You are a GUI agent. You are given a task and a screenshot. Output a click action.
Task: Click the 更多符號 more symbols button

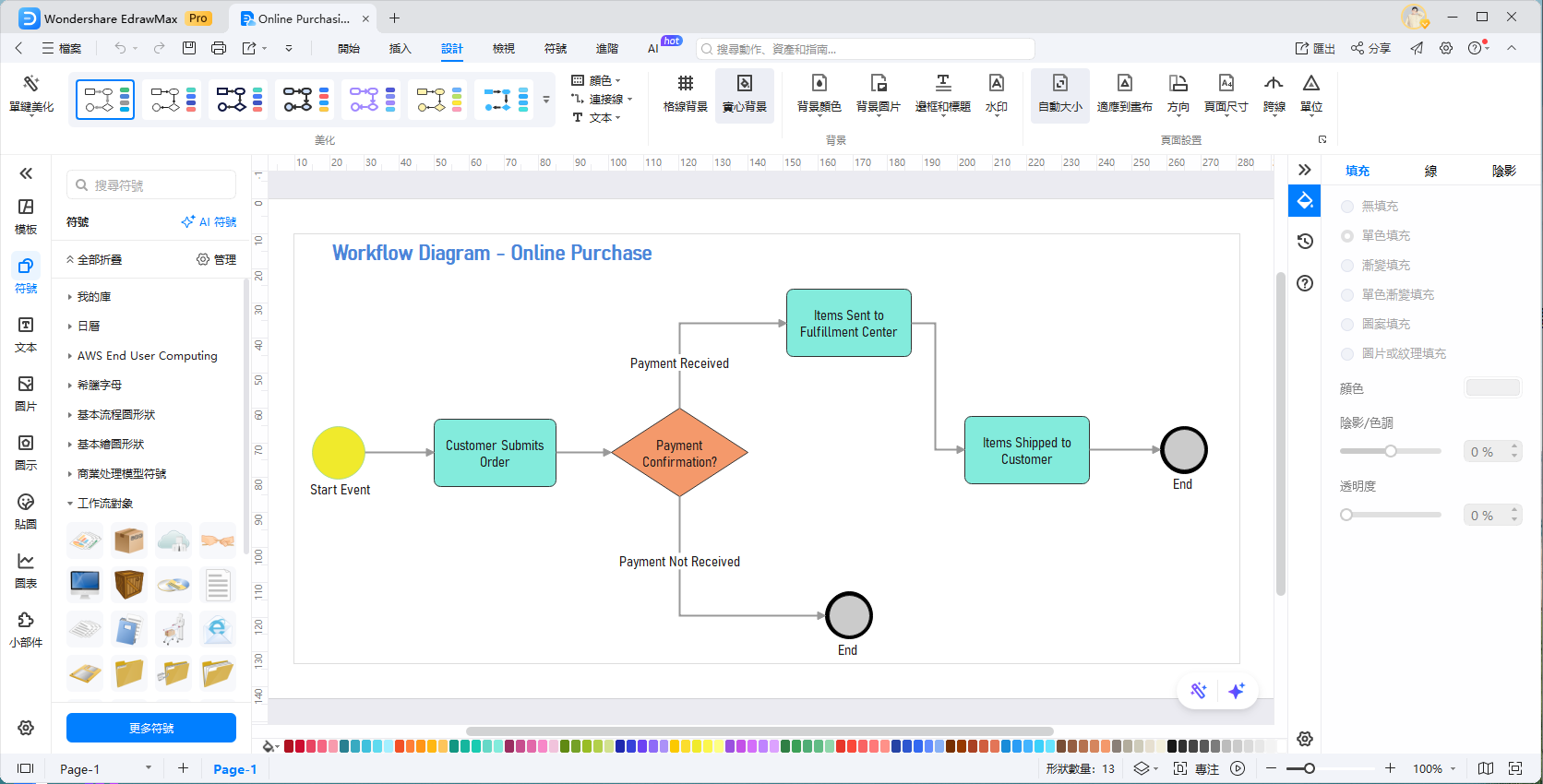click(x=151, y=728)
